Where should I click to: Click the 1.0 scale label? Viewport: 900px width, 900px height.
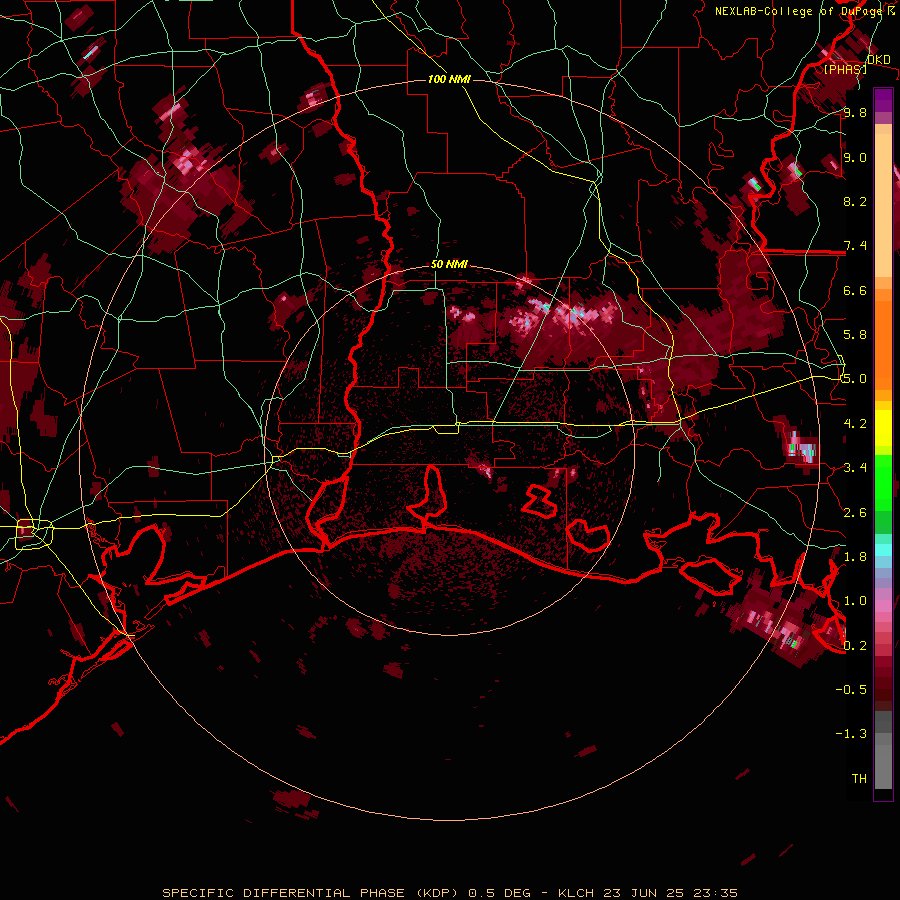[855, 601]
